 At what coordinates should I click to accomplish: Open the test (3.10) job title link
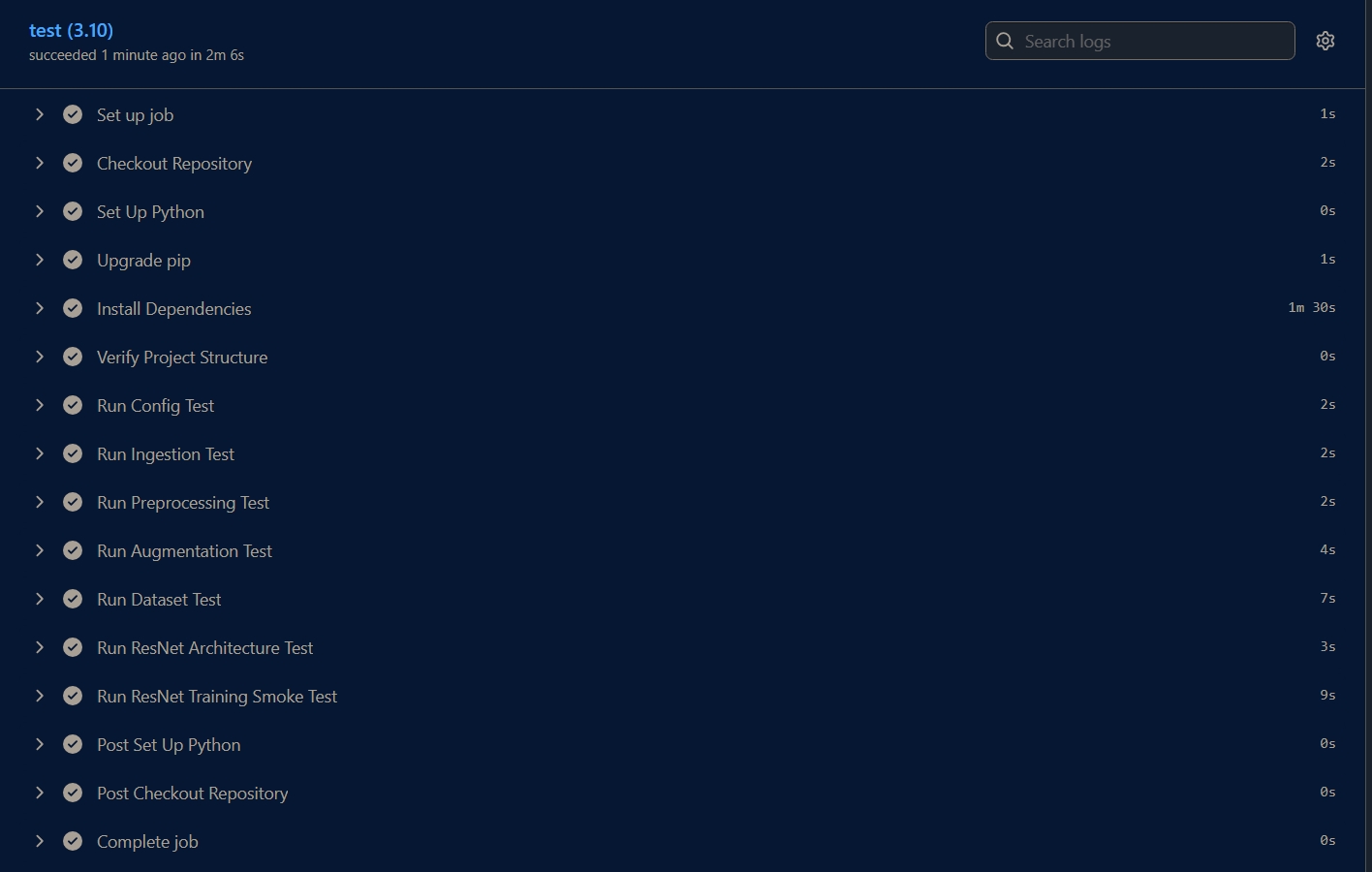pos(71,31)
